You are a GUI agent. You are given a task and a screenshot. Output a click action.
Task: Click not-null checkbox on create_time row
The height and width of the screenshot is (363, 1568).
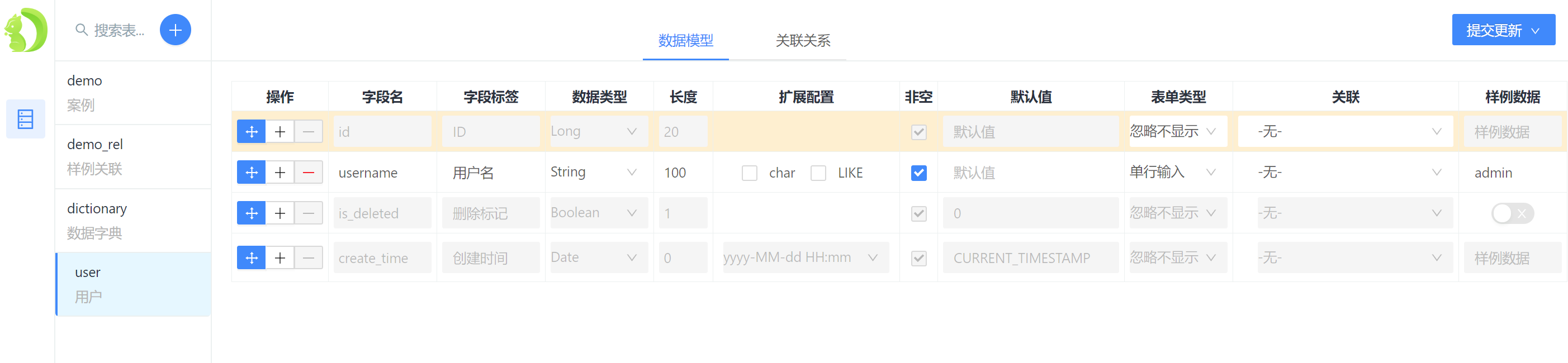click(918, 259)
